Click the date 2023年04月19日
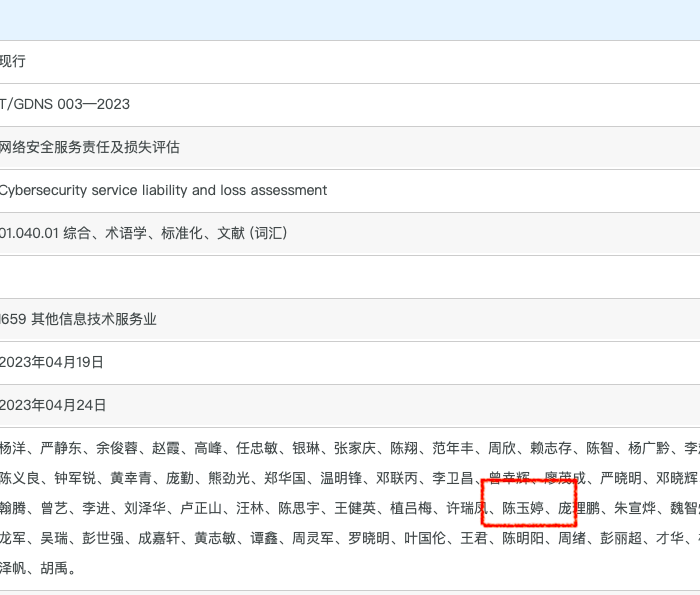Image resolution: width=700 pixels, height=595 pixels. [52, 362]
